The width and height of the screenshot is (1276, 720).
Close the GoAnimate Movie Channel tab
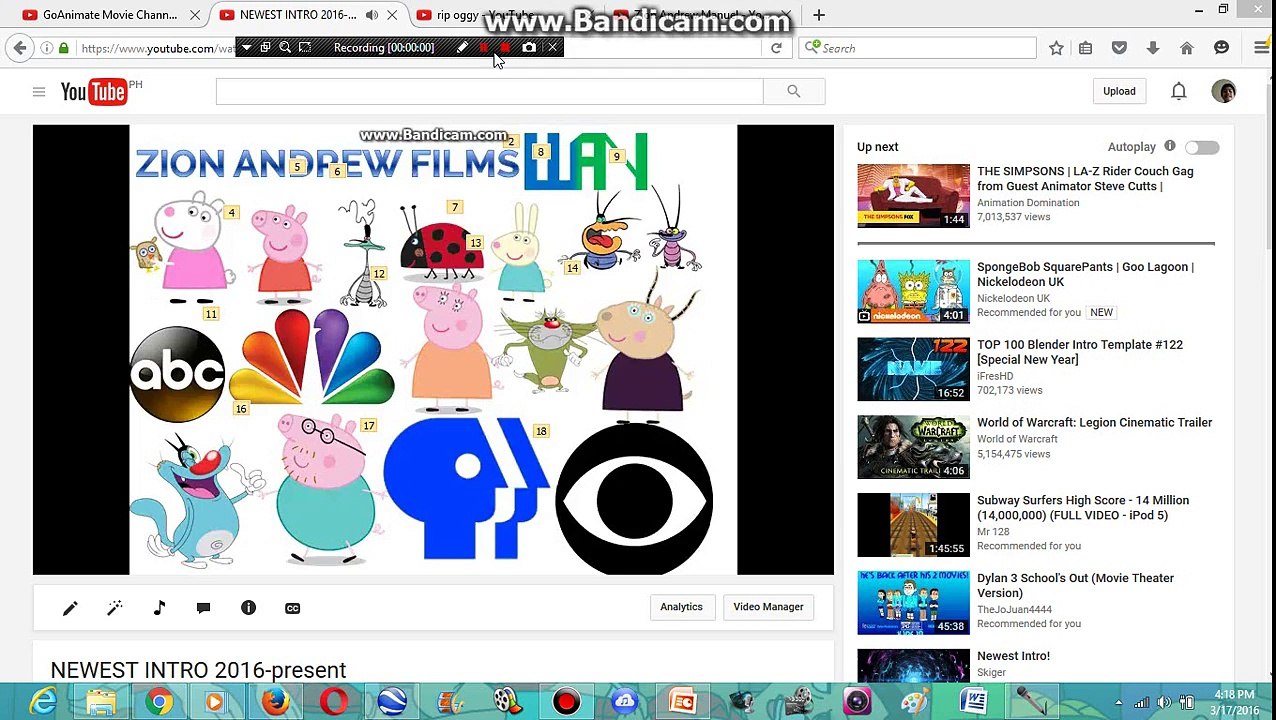(x=195, y=15)
